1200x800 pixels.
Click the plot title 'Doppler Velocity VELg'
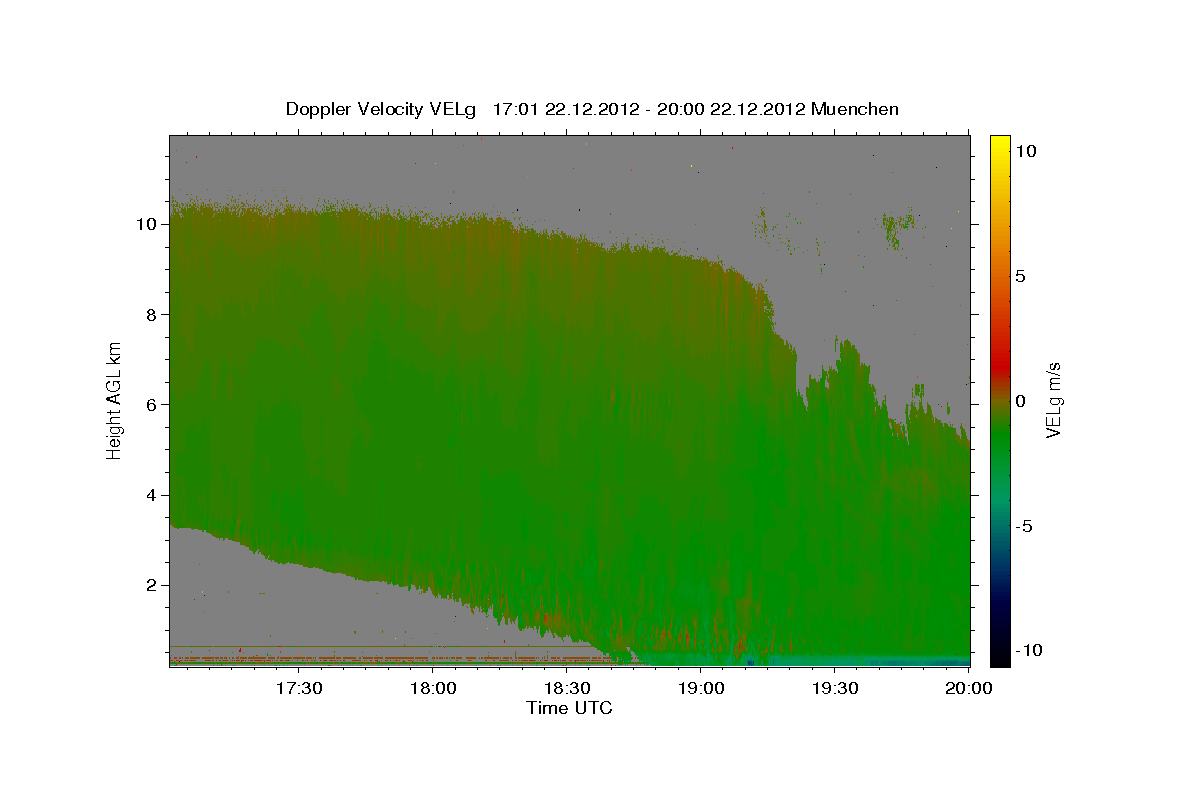pyautogui.click(x=380, y=109)
